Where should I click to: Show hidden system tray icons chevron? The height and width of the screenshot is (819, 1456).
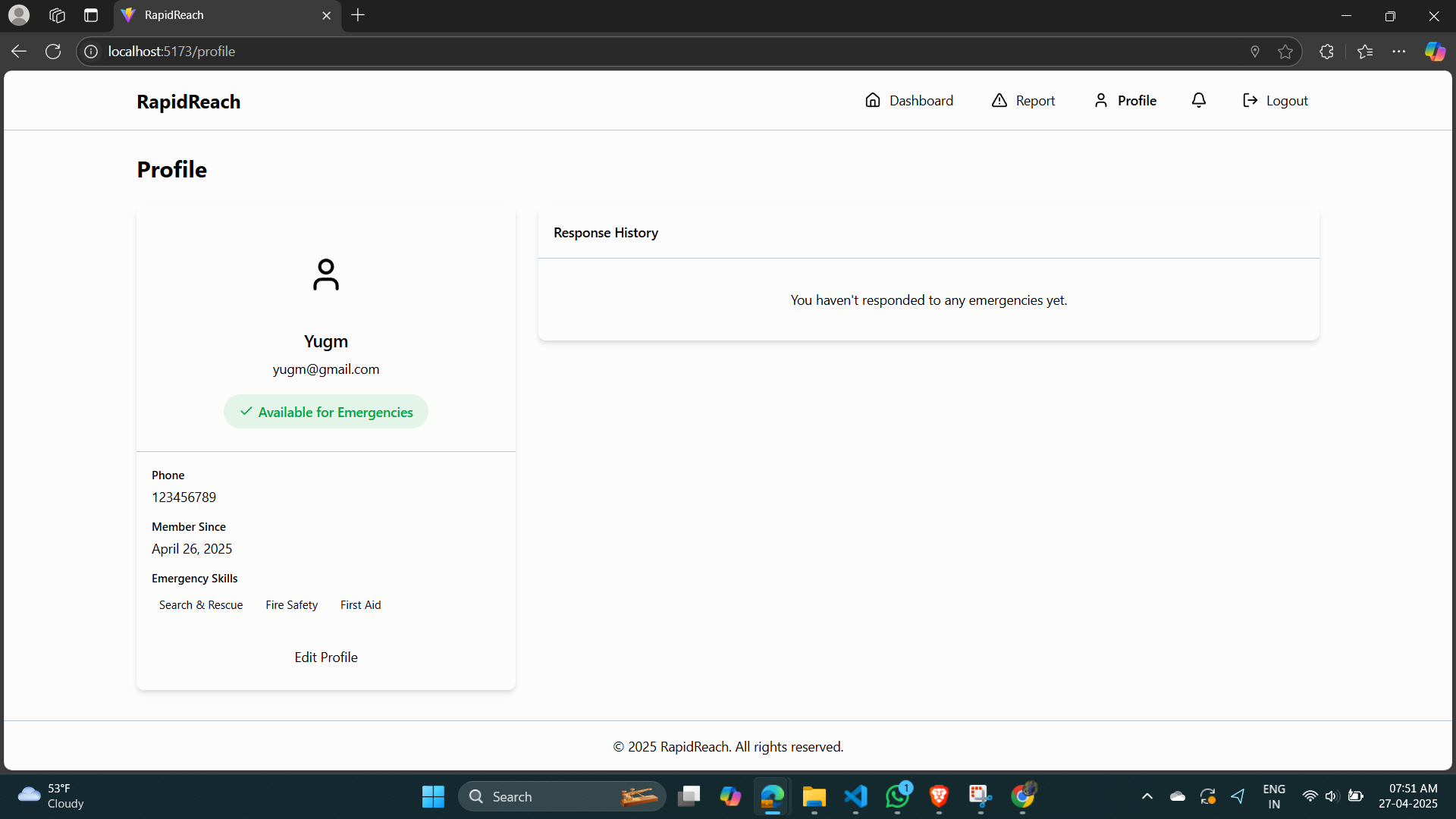(x=1147, y=796)
